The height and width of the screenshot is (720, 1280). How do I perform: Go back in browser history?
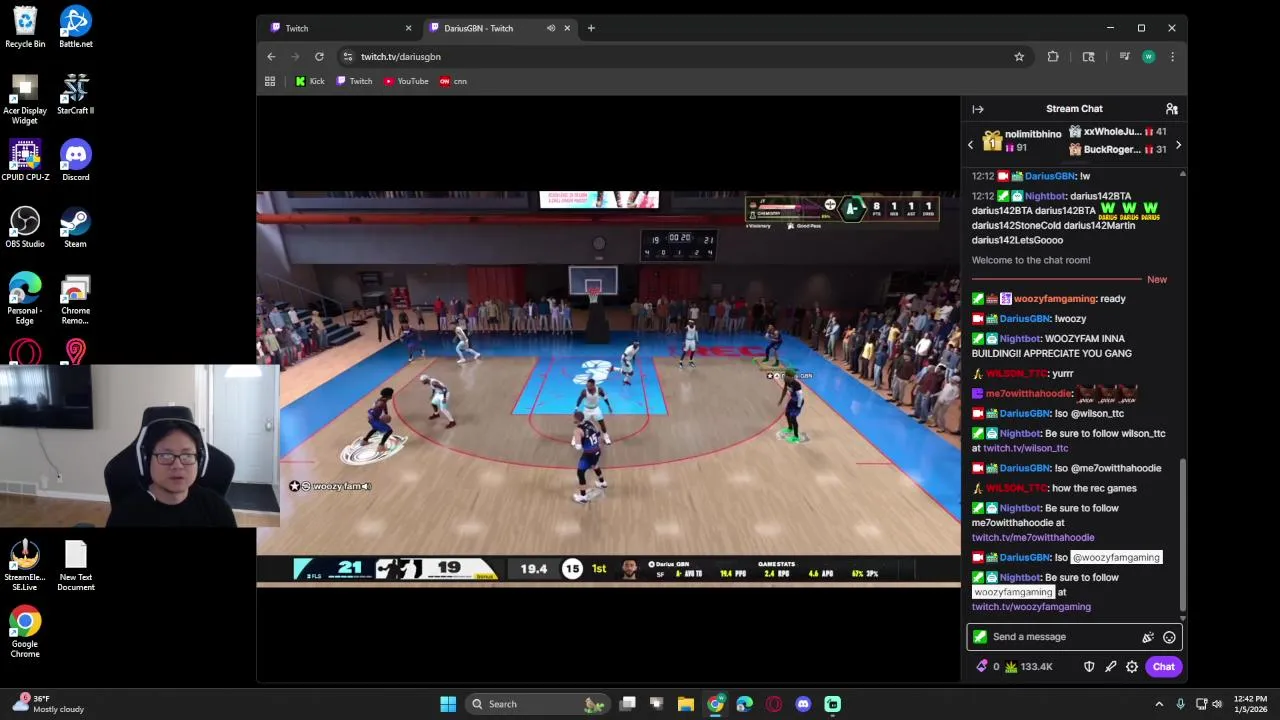(271, 57)
